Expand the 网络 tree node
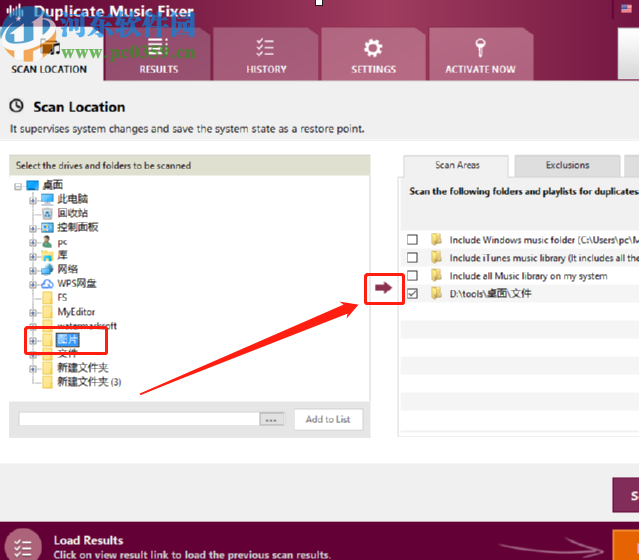Screen dimensions: 639x560 (33, 271)
